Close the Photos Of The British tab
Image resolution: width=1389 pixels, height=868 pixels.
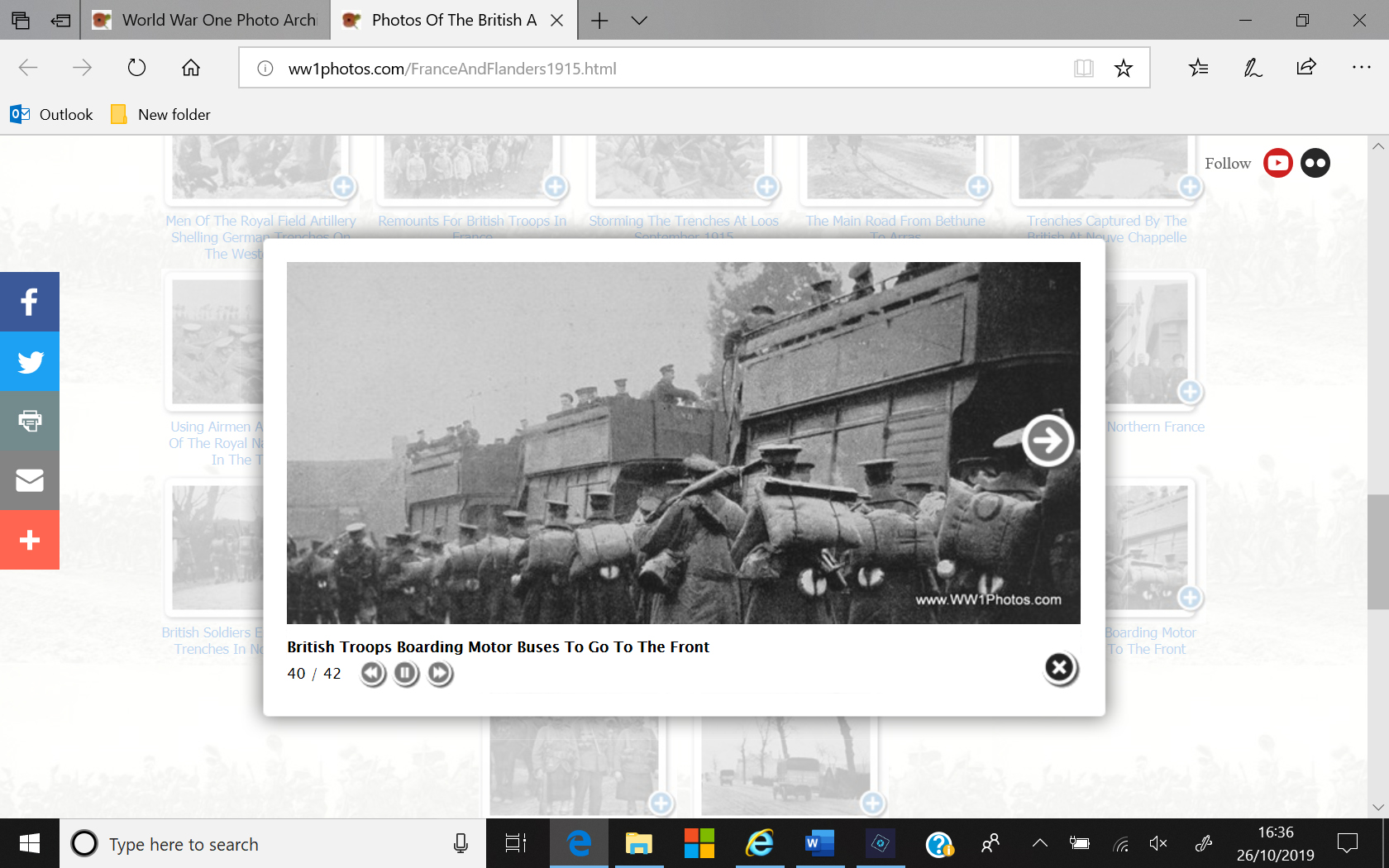click(557, 20)
